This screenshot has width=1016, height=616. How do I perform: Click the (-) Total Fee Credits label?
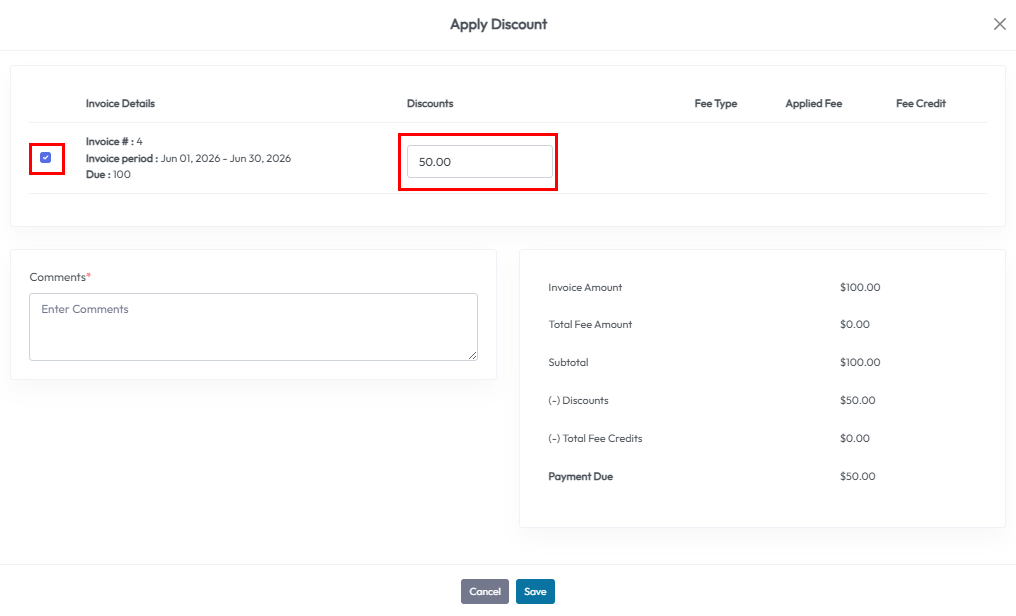coord(595,439)
